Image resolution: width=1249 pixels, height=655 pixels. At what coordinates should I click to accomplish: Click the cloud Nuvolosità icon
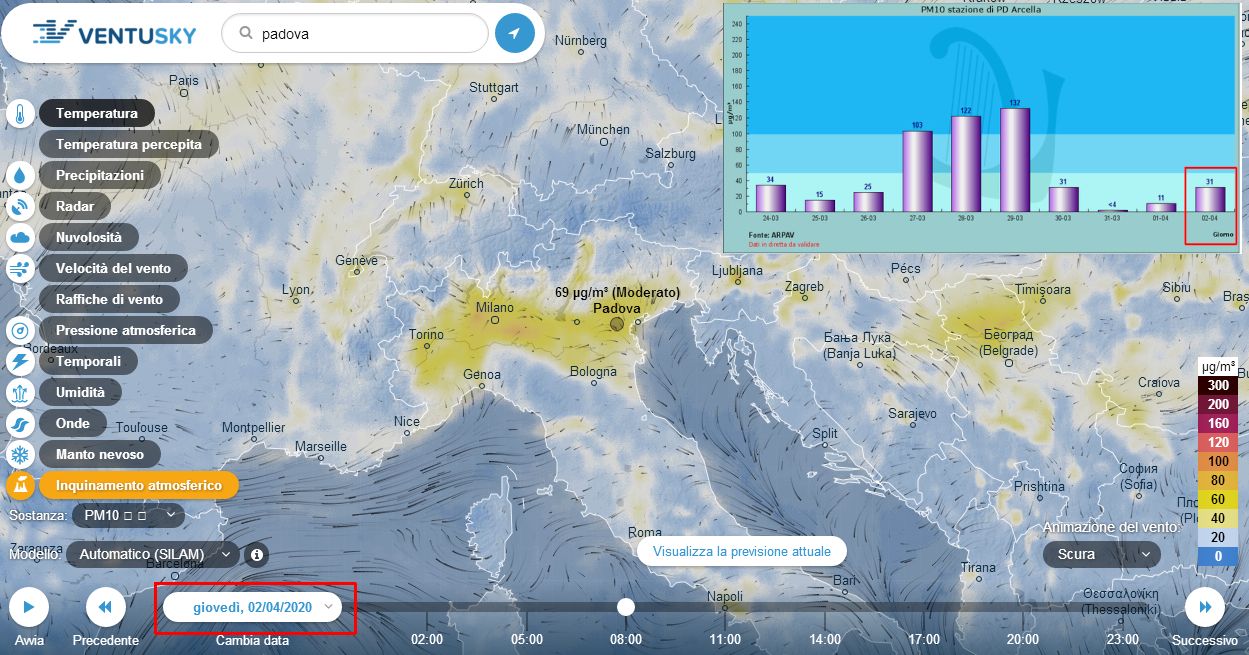click(20, 238)
